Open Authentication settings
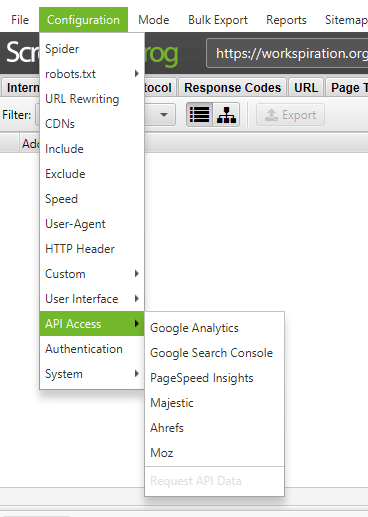Viewport: 368px width, 517px height. (92, 349)
